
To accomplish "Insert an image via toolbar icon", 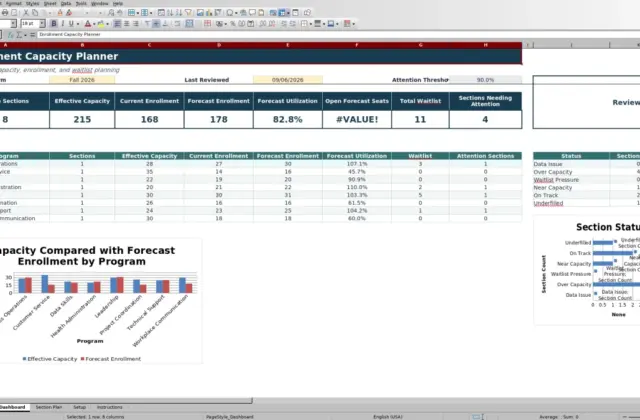I will tap(200, 13).
